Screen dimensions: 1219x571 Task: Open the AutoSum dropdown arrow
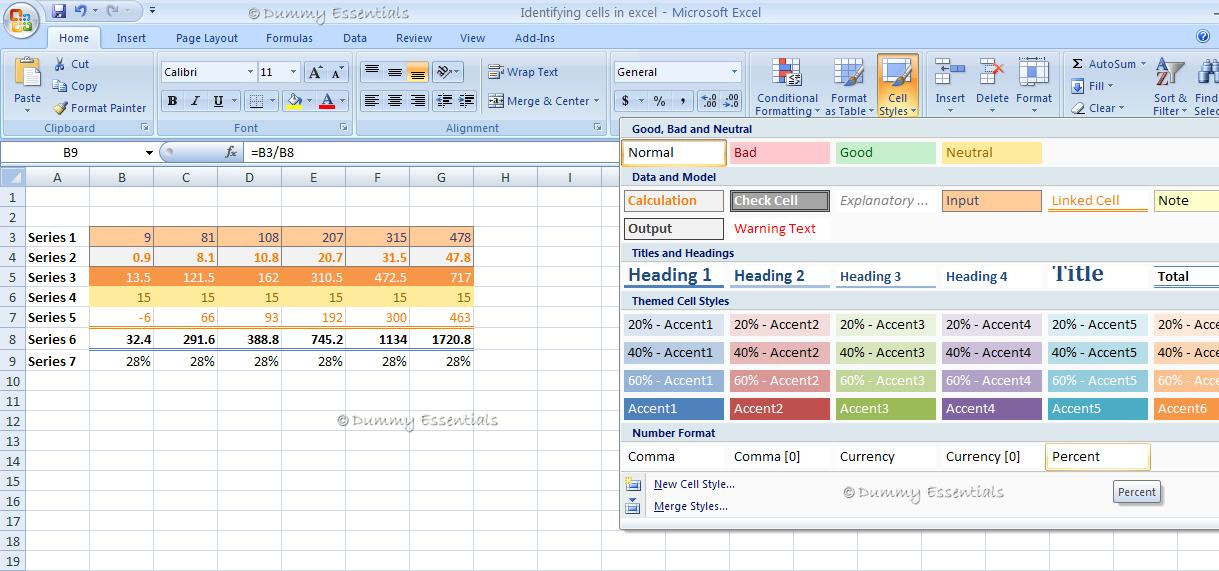click(x=1143, y=64)
